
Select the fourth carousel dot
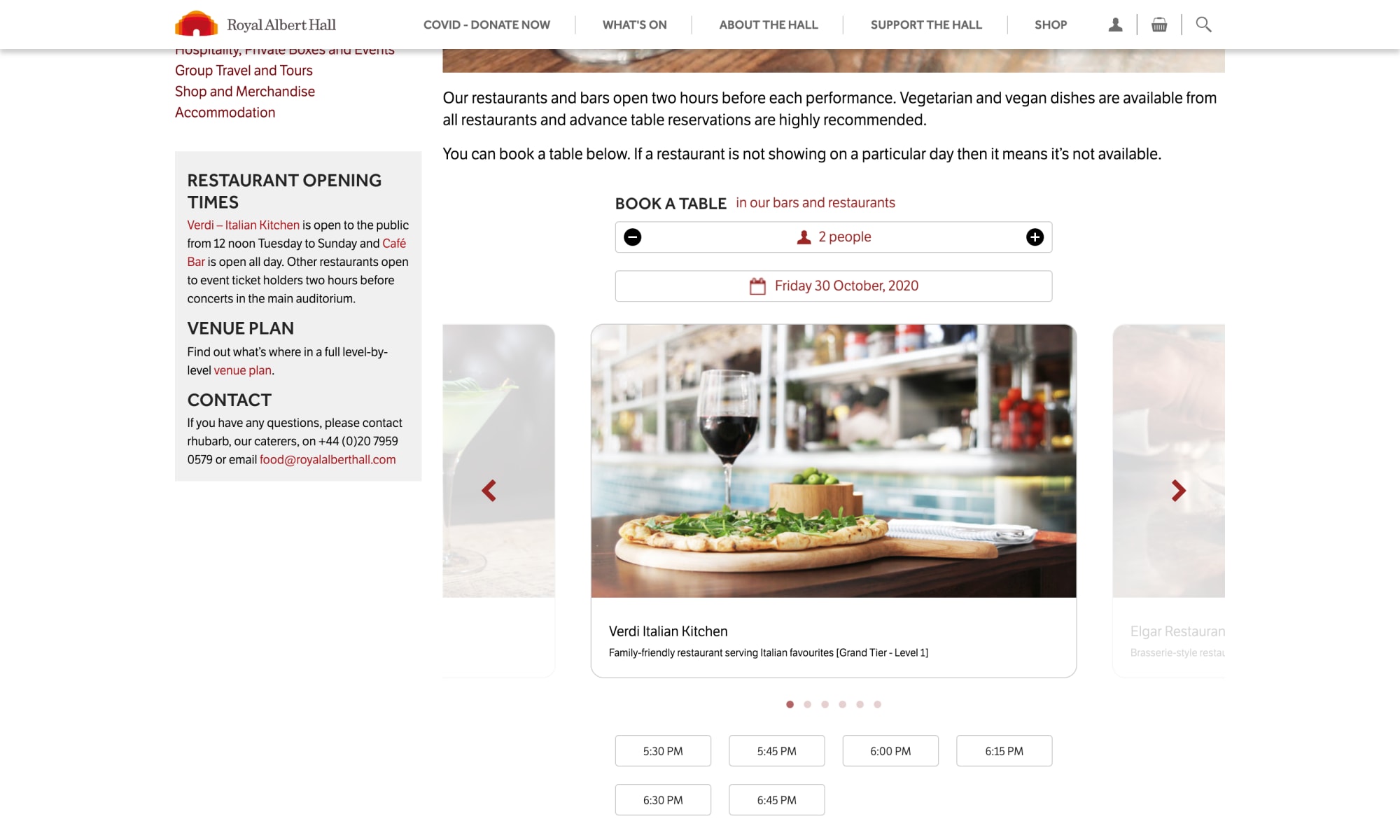(x=842, y=704)
